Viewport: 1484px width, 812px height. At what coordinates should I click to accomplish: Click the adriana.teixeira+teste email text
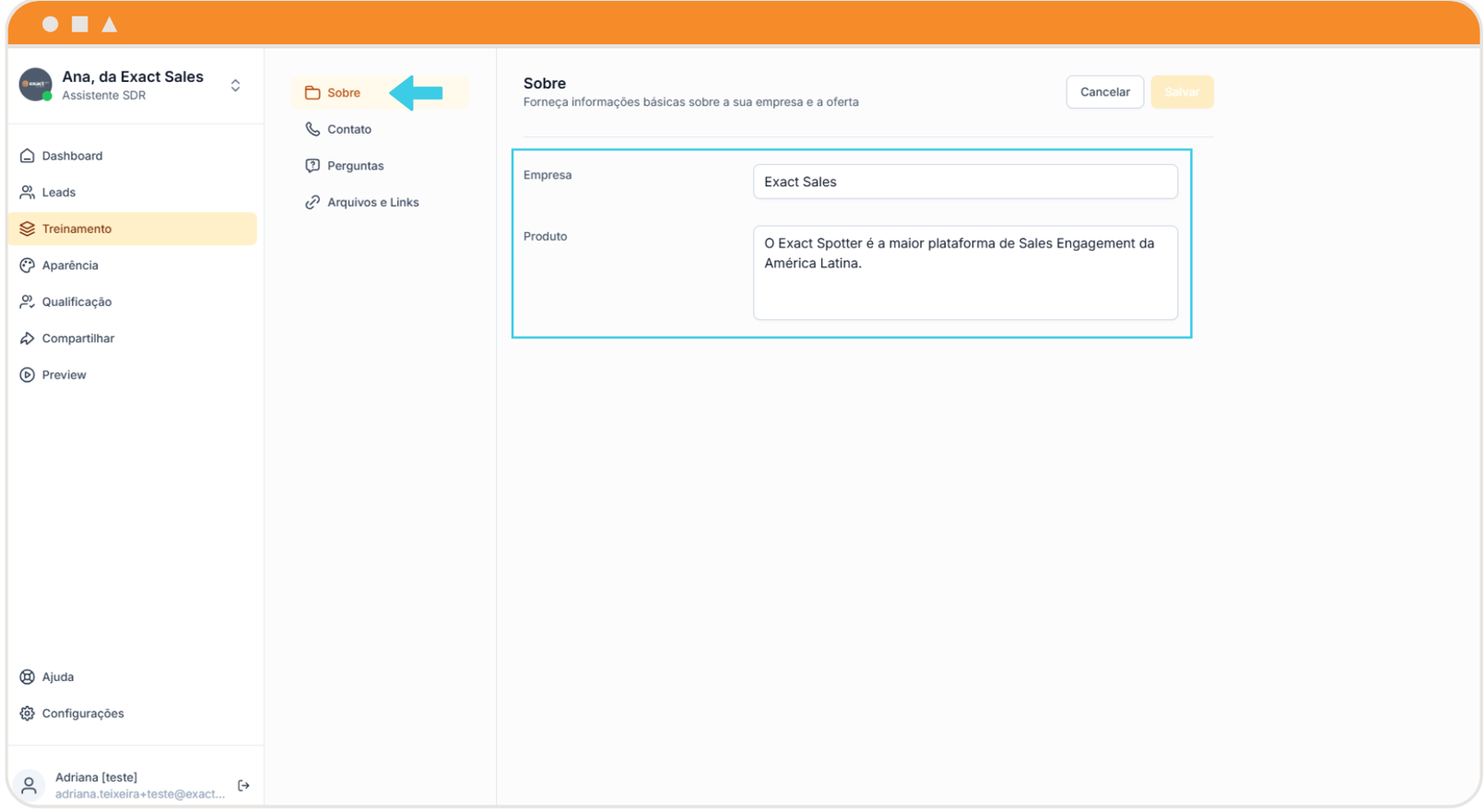[140, 794]
